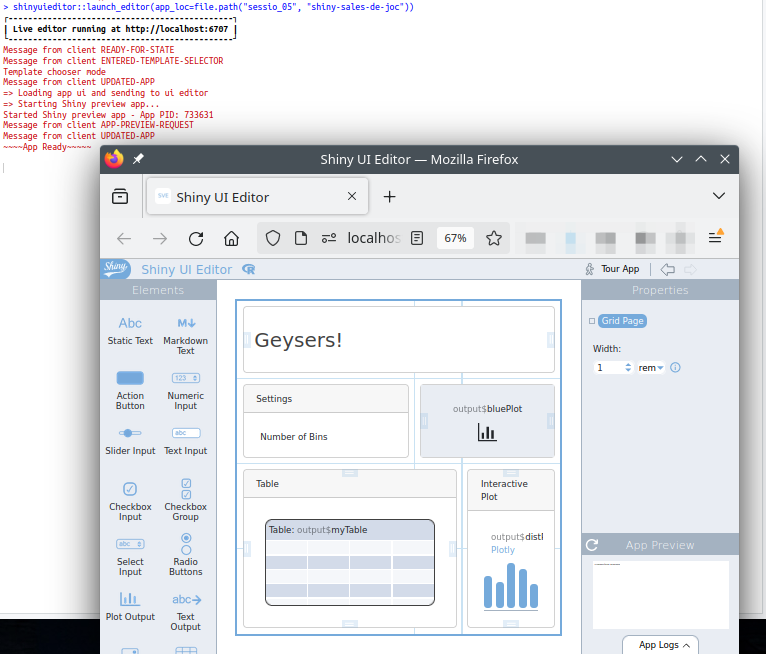Open a new Firefox tab

(390, 197)
